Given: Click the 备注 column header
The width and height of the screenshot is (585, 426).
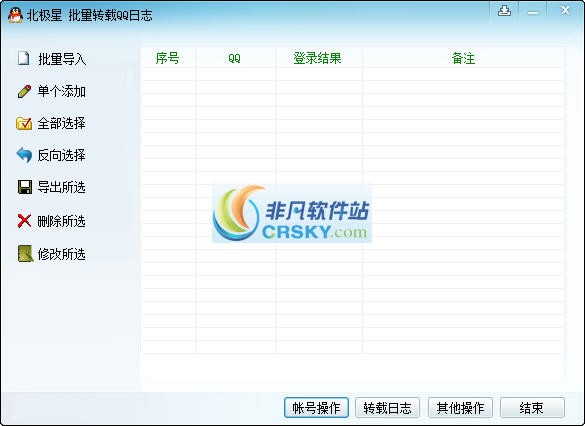Looking at the screenshot, I should click(x=463, y=58).
